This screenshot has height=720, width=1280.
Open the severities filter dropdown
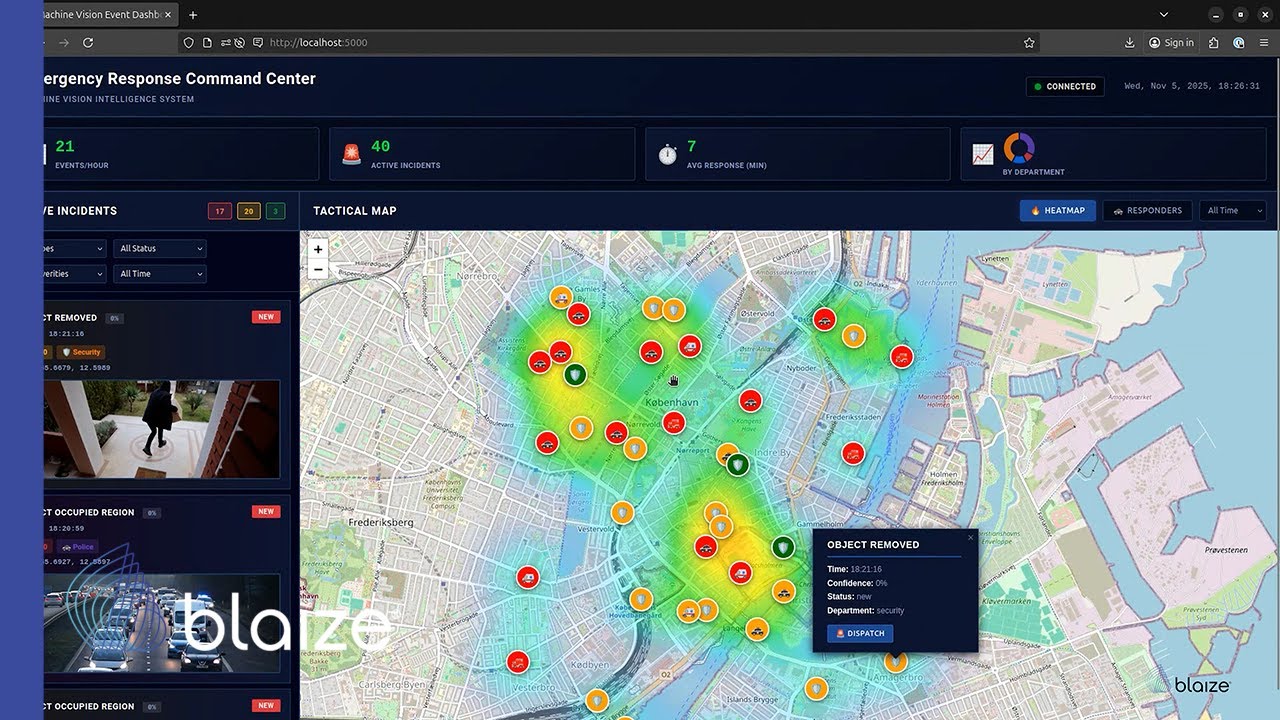pyautogui.click(x=74, y=274)
